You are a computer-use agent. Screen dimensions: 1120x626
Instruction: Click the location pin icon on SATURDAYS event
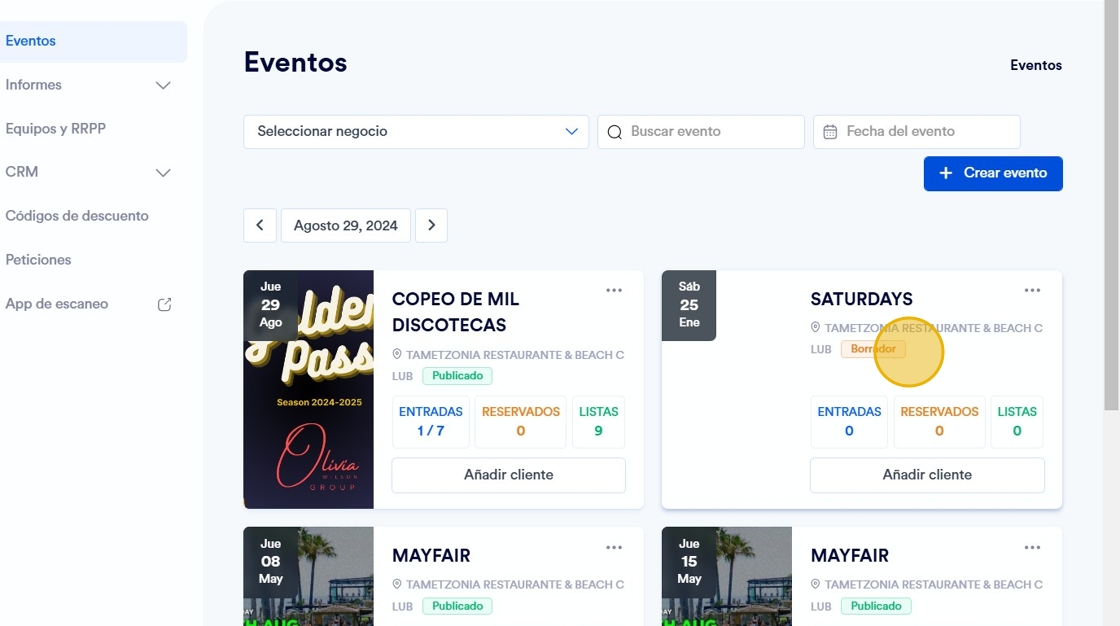[816, 327]
